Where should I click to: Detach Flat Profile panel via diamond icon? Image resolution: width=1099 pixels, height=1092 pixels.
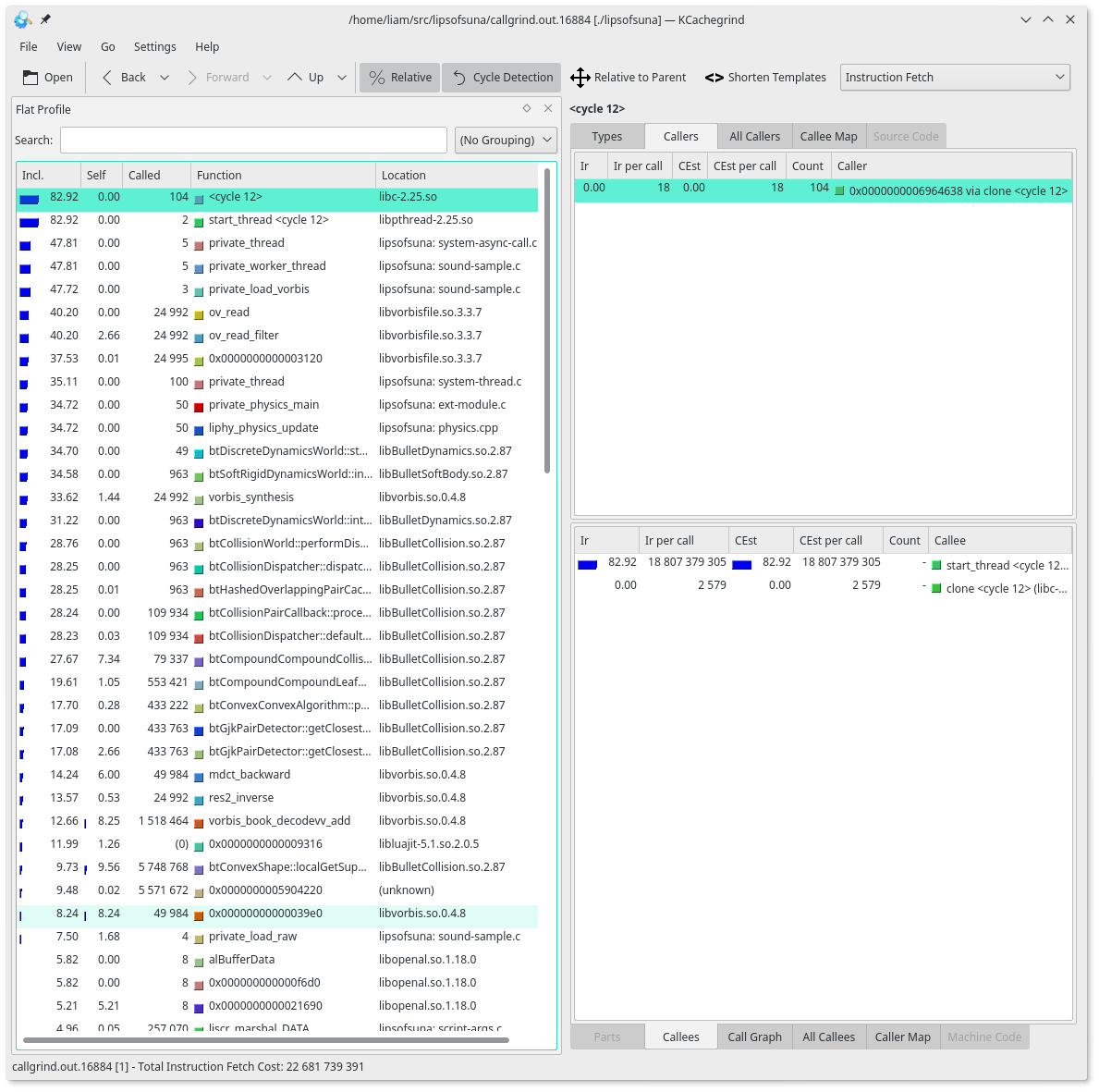click(x=527, y=109)
